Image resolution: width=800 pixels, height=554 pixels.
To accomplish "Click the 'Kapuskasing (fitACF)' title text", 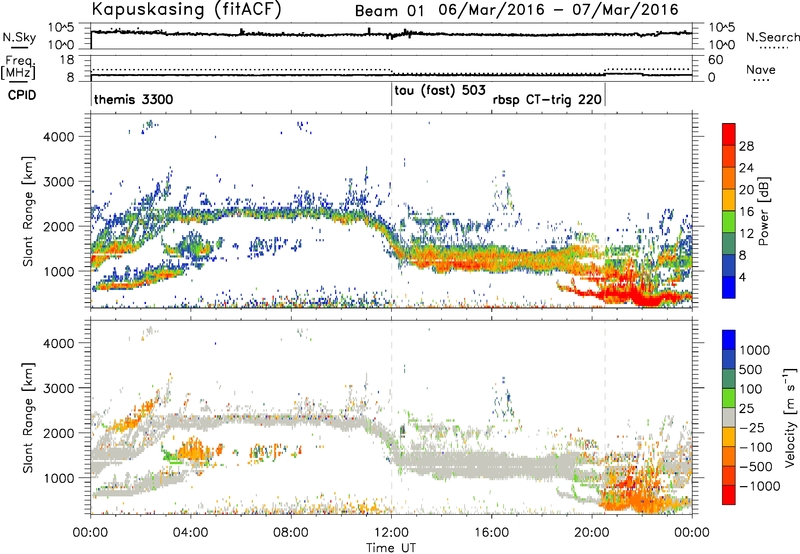I will [186, 10].
